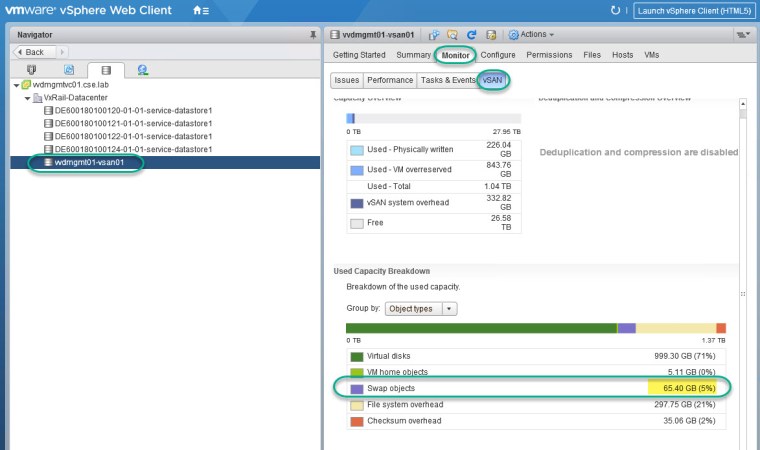The image size is (760, 450).
Task: Collapse the VxRail-Datacenter tree node
Action: (28, 98)
